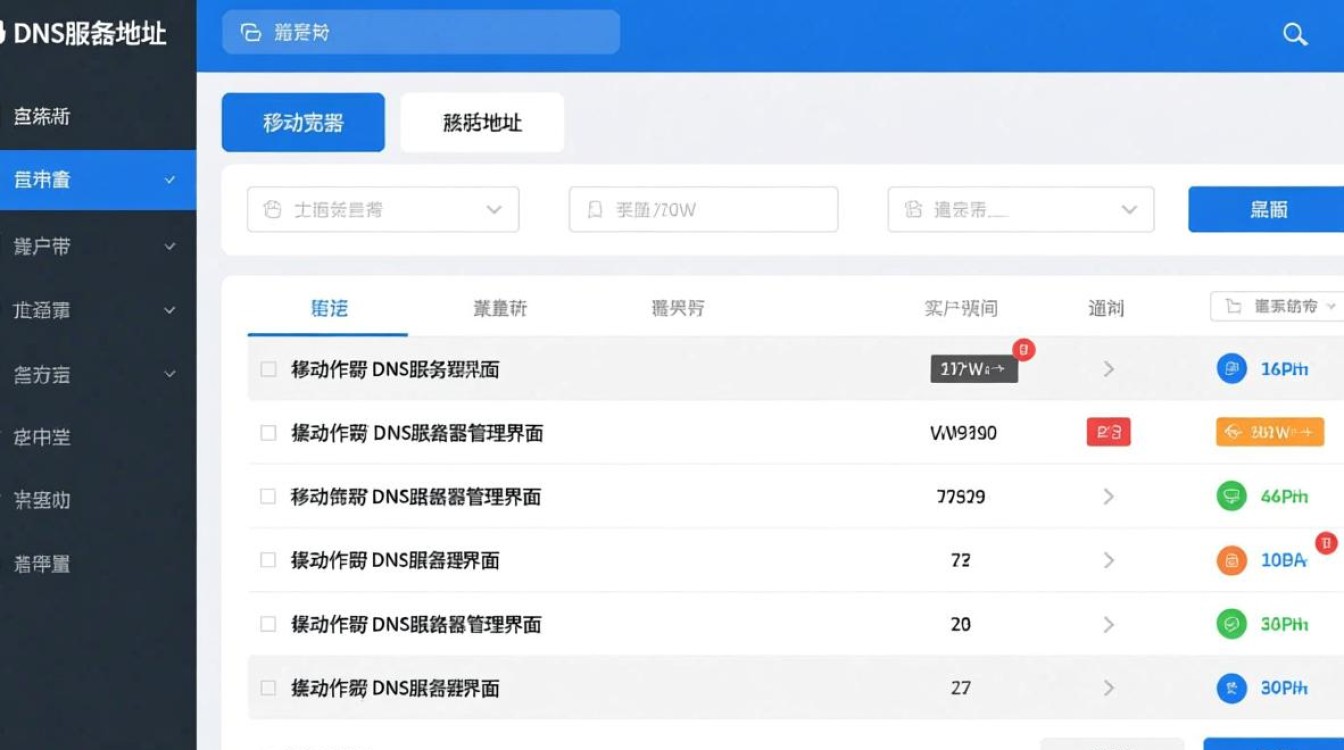Check the checkbox on the last table row
1344x750 pixels.
point(268,688)
